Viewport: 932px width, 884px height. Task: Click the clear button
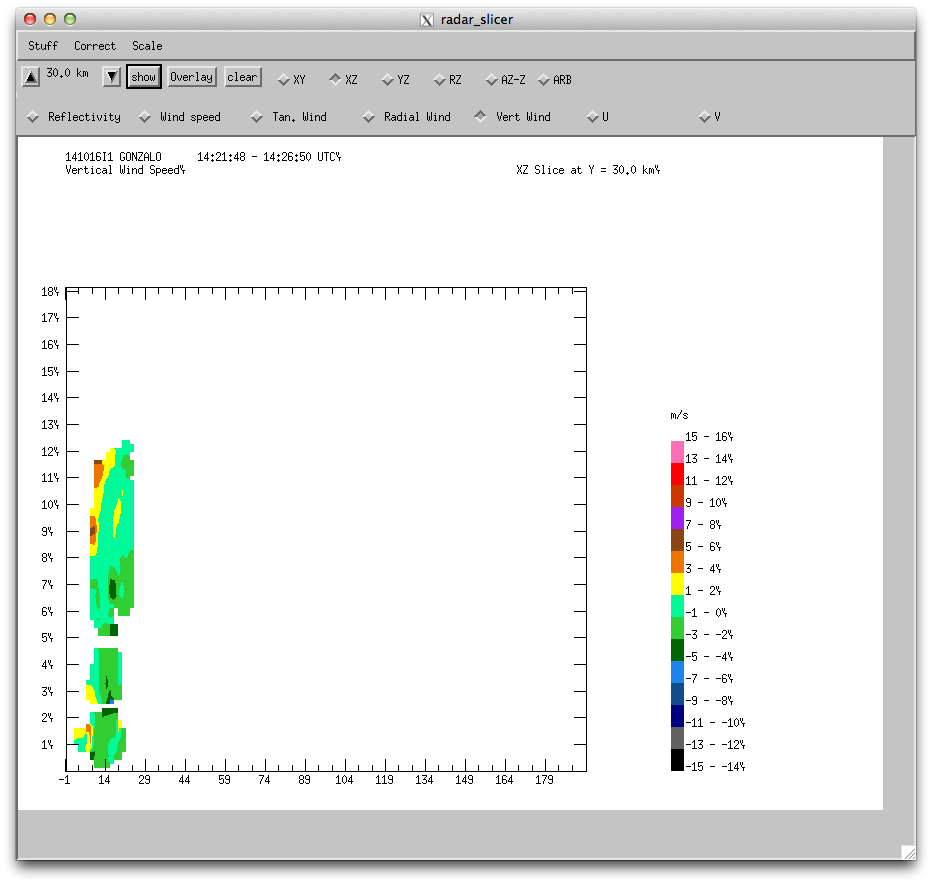pyautogui.click(x=243, y=77)
